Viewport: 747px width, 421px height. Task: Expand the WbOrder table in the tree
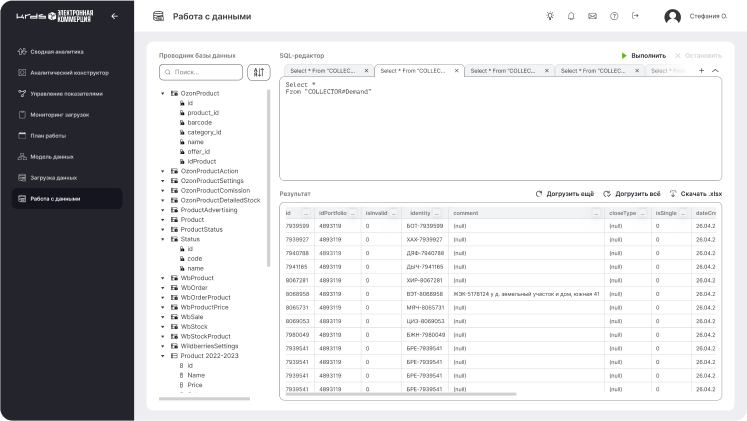[x=163, y=288]
